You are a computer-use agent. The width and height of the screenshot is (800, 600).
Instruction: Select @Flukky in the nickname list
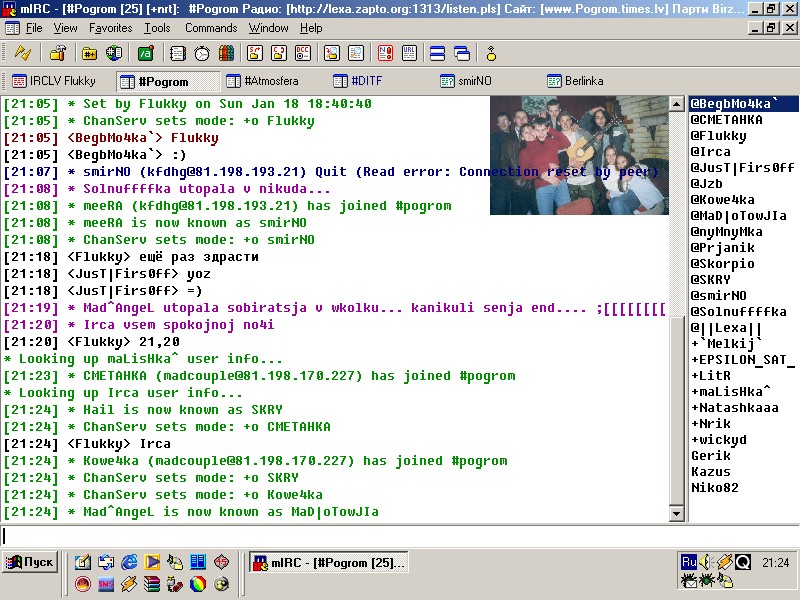coord(718,136)
